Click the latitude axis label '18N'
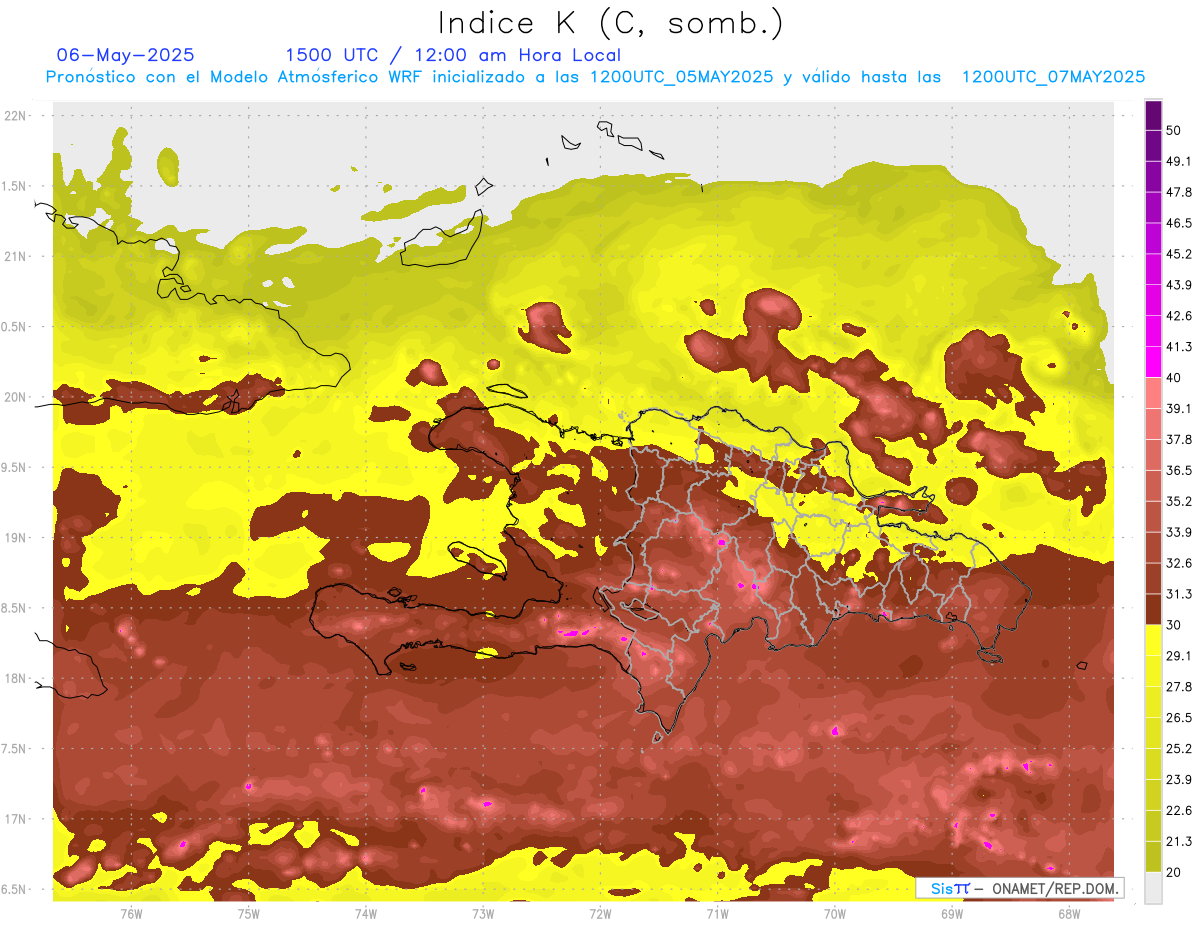1200x927 pixels. [x=16, y=679]
